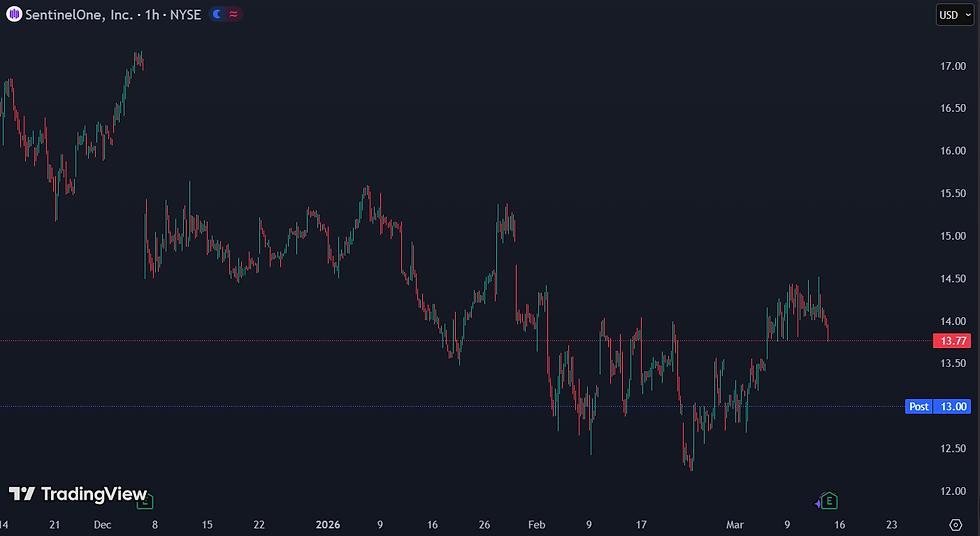Click the Dec label on time axis

(x=102, y=525)
